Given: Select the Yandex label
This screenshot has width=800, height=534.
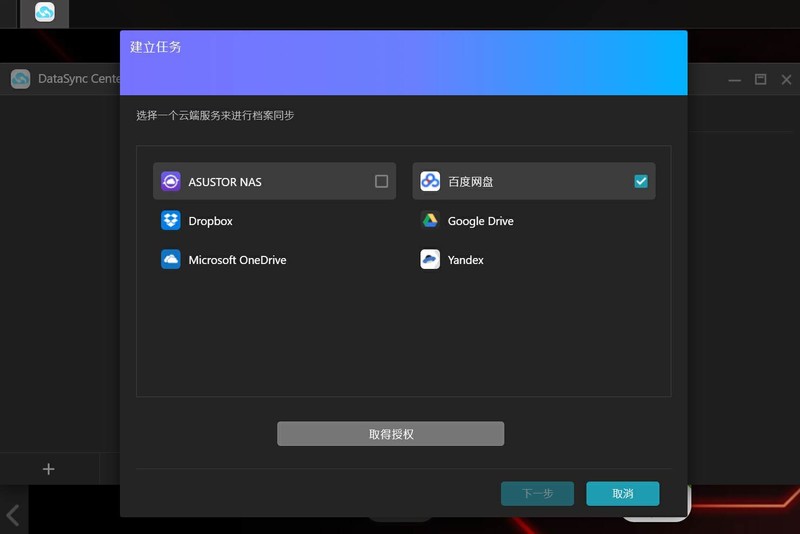Looking at the screenshot, I should pos(465,260).
